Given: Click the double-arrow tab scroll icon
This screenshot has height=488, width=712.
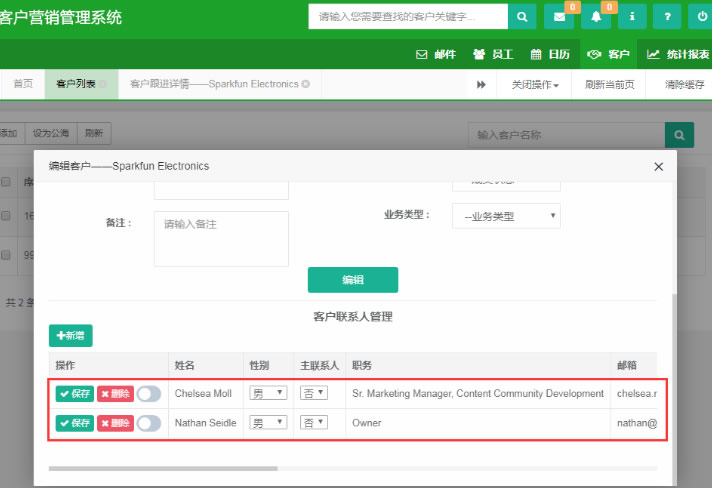Looking at the screenshot, I should (x=481, y=85).
